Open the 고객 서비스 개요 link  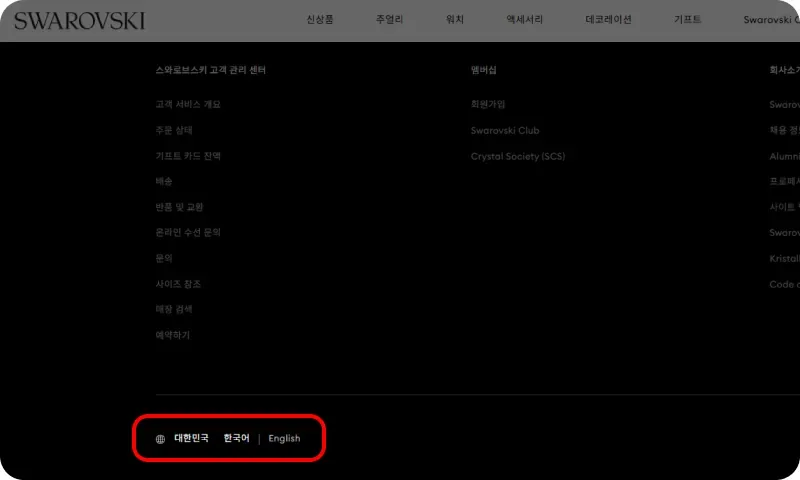(188, 104)
